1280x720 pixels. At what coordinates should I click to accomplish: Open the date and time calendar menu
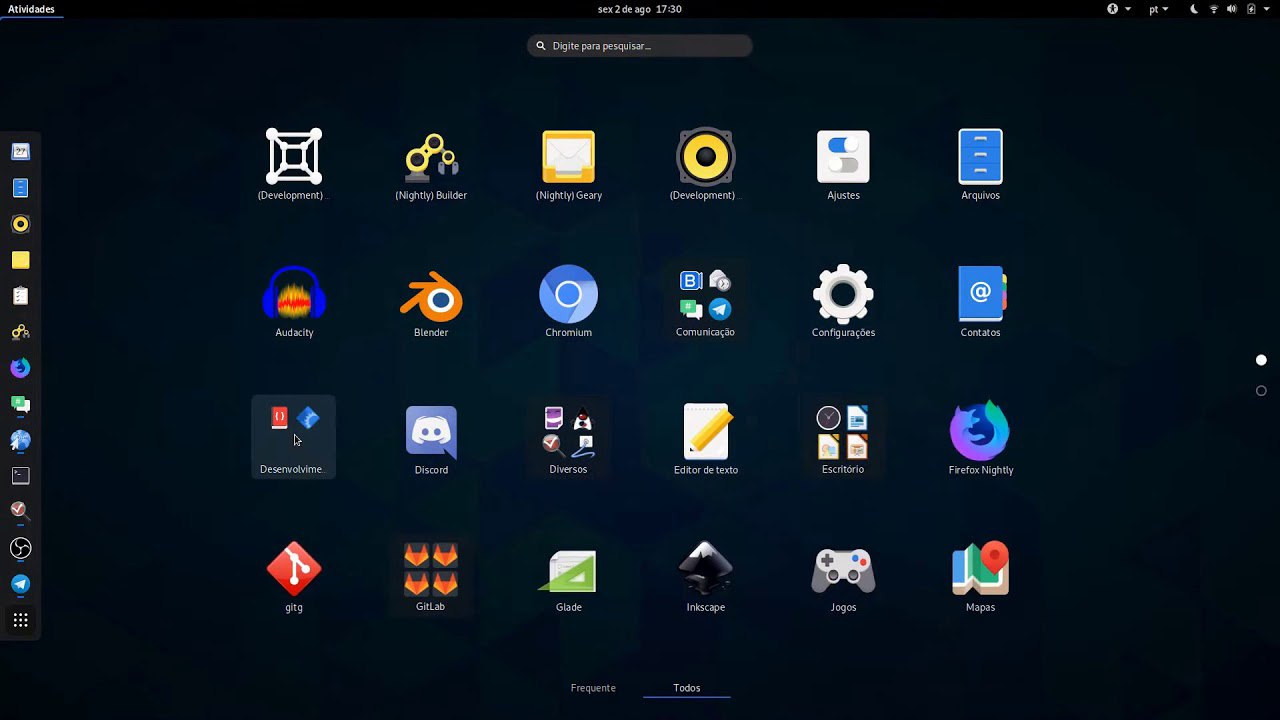(x=640, y=9)
